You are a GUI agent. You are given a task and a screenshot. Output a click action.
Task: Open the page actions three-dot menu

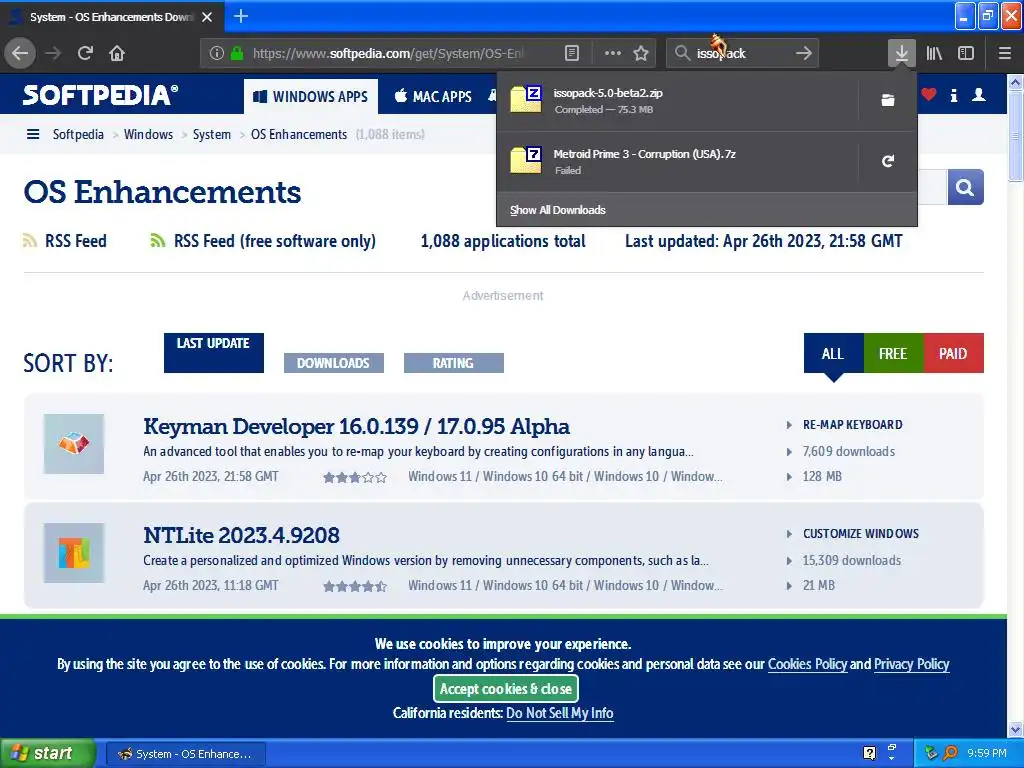click(x=613, y=53)
